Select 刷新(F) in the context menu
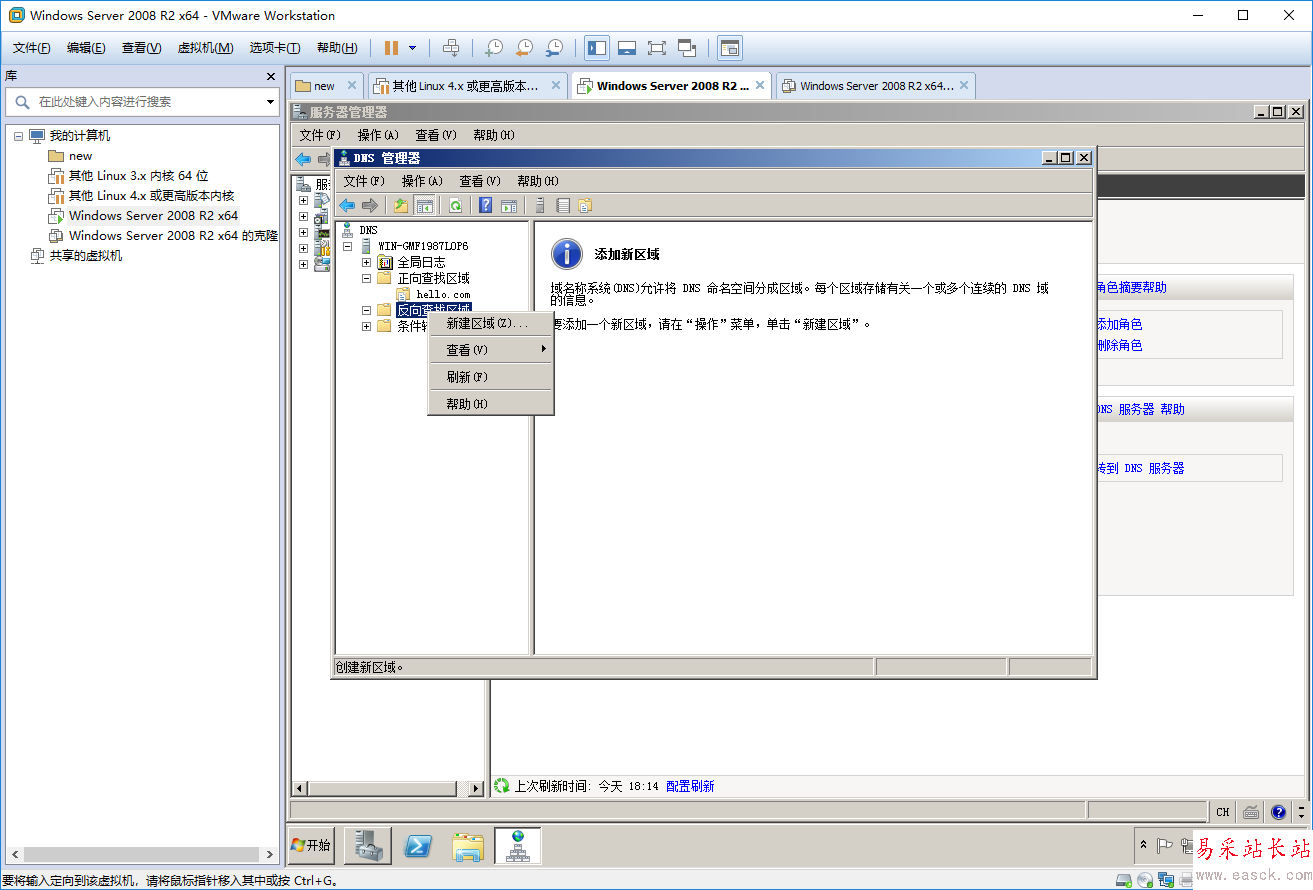1313x890 pixels. [x=491, y=377]
